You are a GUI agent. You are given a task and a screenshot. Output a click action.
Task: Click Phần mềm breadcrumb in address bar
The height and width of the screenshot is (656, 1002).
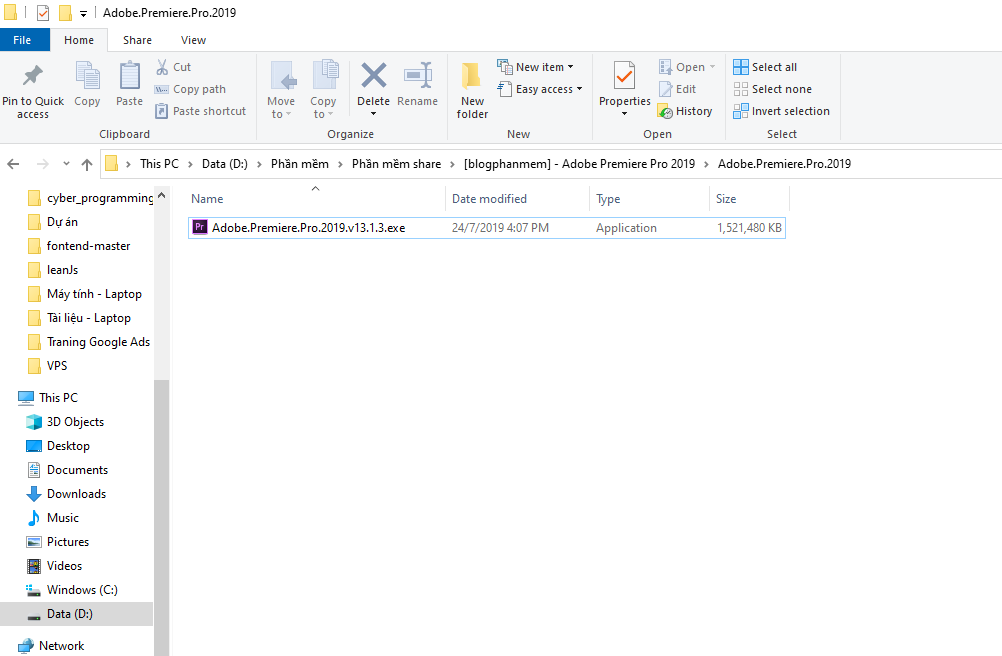(300, 164)
